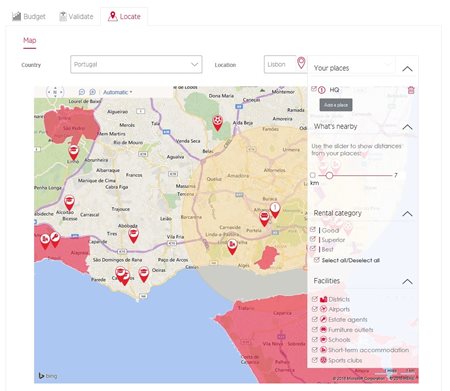Toggle the Superior rental category checkbox

(x=313, y=239)
